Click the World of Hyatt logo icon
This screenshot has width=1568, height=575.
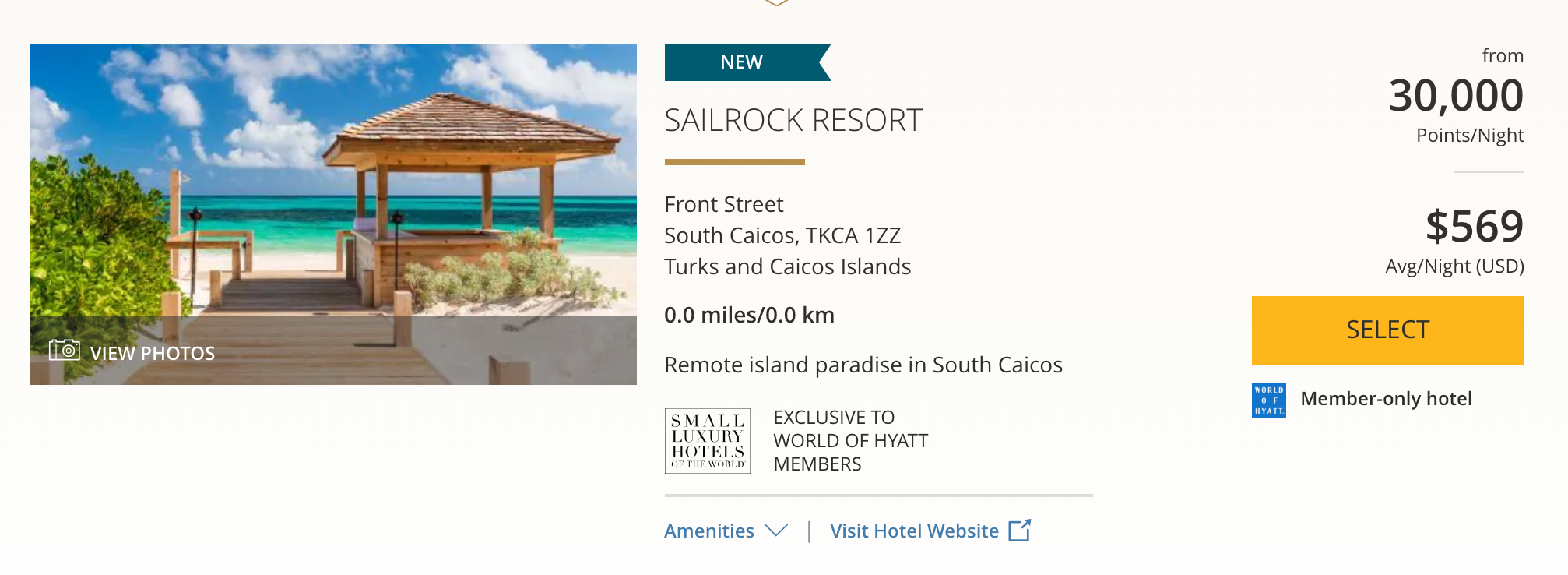(1268, 400)
